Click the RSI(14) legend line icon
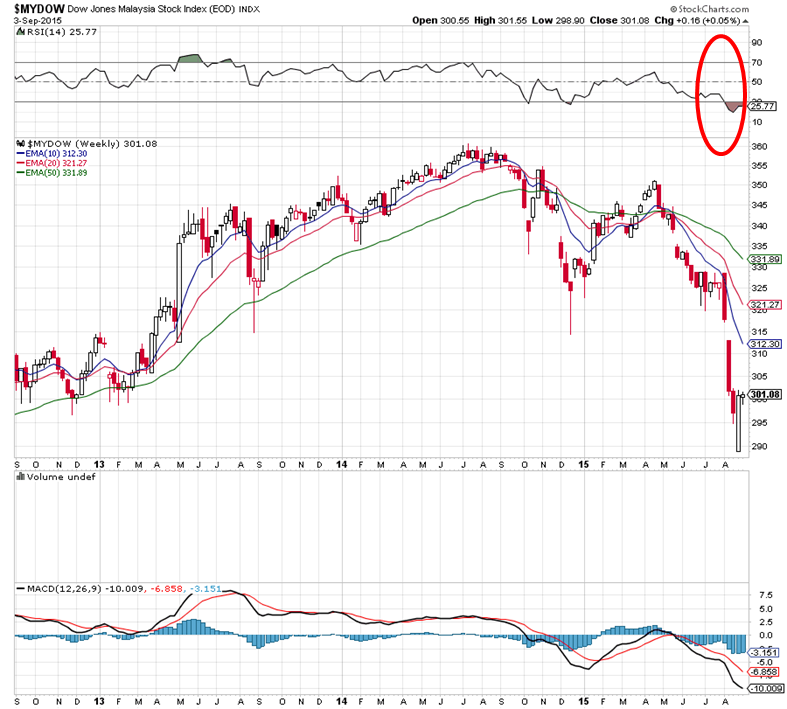787x709 pixels. click(19, 33)
